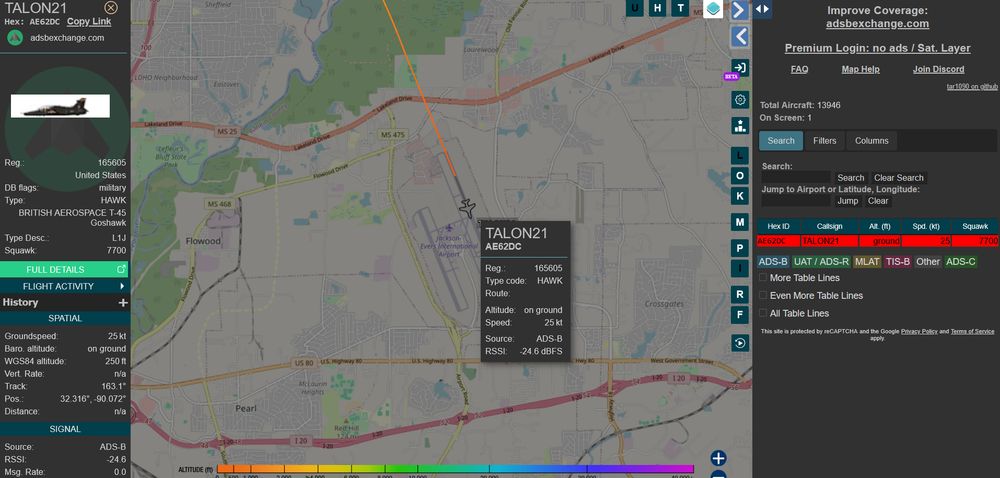Open map settings gear icon
Screen dimensions: 1000x478
740,99
